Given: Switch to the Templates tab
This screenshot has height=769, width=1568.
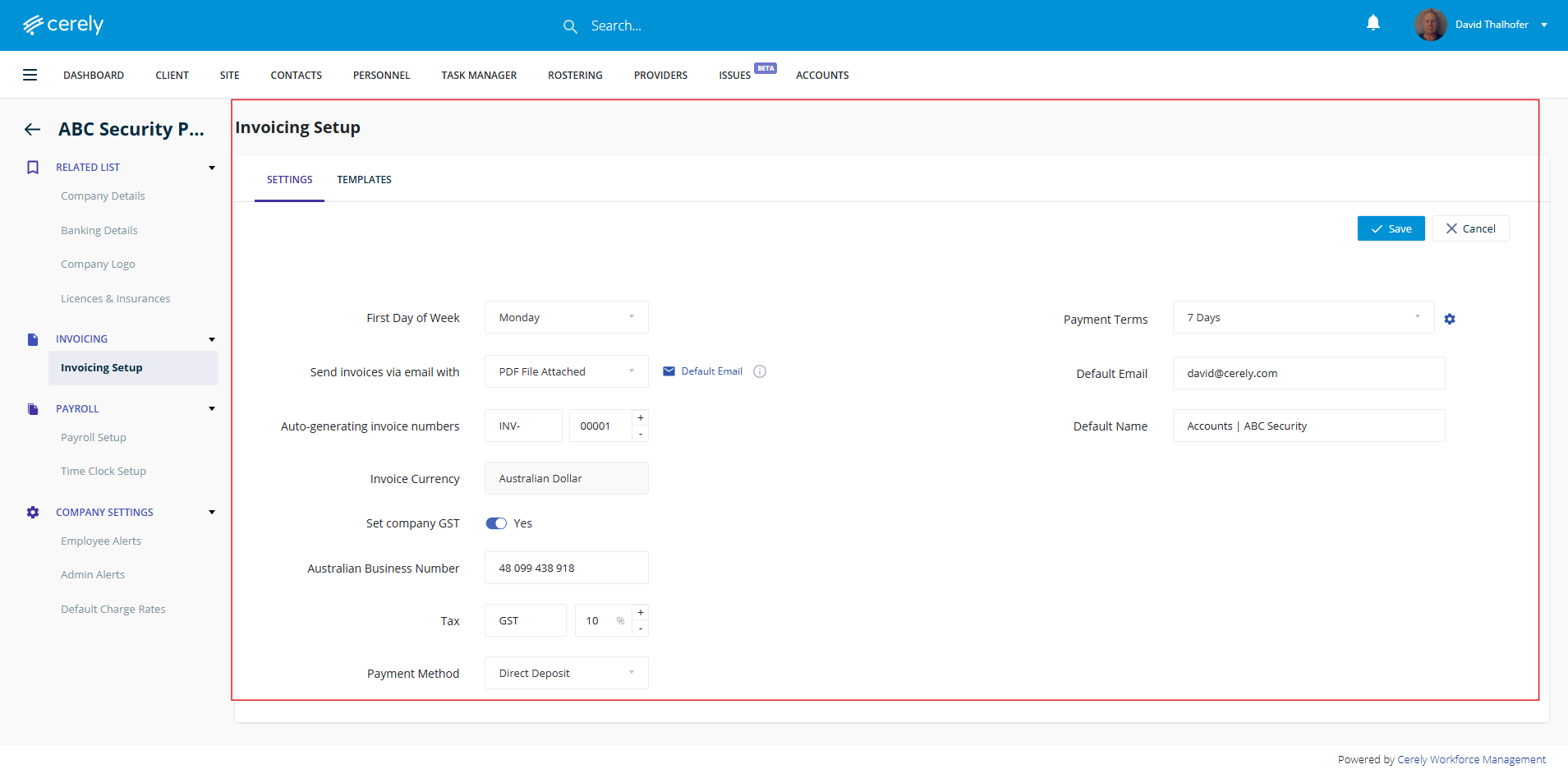Looking at the screenshot, I should (364, 179).
